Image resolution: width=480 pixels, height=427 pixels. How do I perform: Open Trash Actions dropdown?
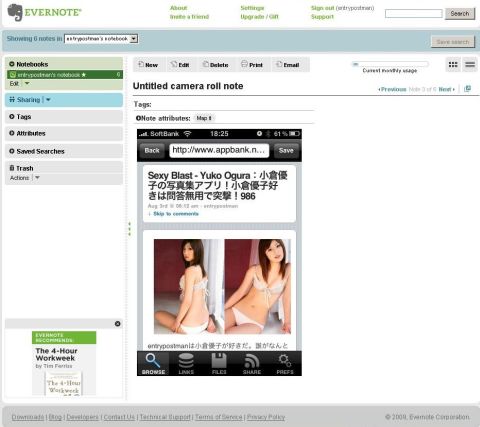tap(37, 178)
